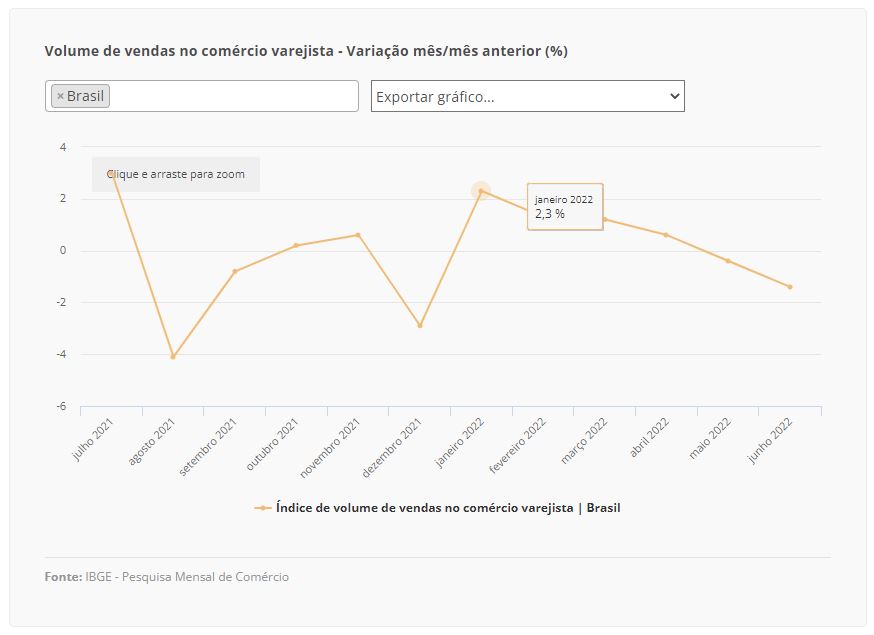
Task: Select the março 2022 data point
Action: point(605,219)
